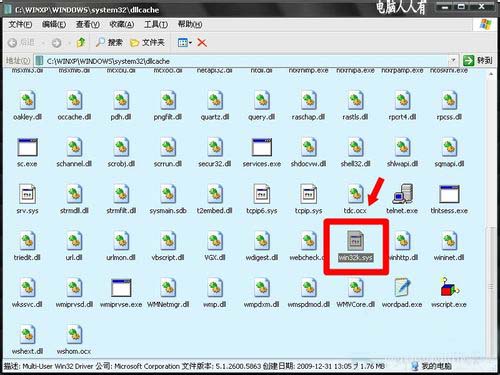Click the red Delete toolbar icon
This screenshot has width=500, height=375.
click(x=202, y=42)
